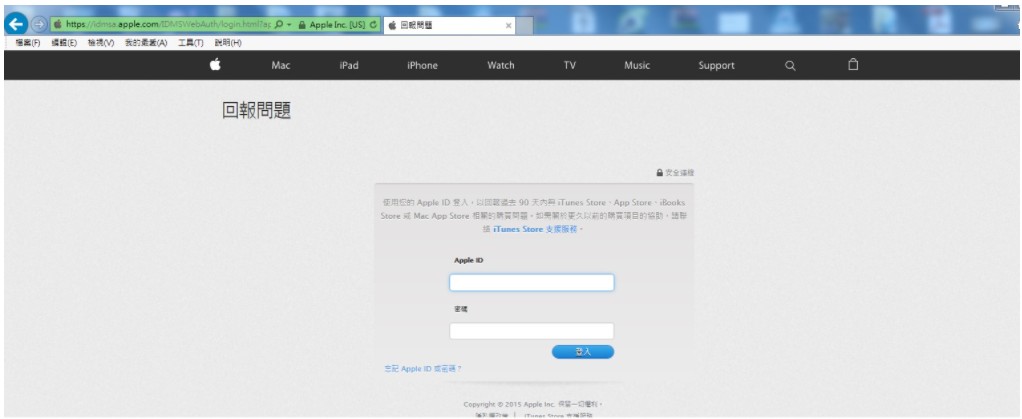Open the Support page link
The image size is (1022, 419).
(716, 66)
